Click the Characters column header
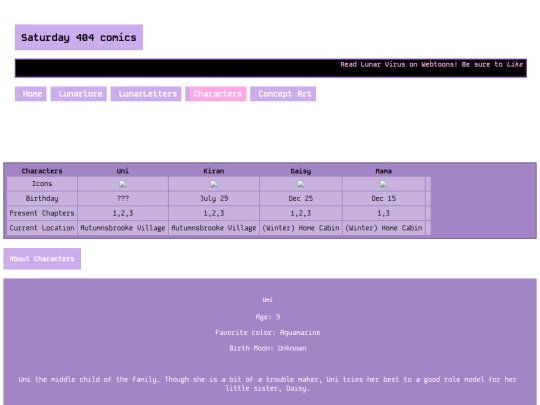Screen dimensions: 540x405 click(x=42, y=171)
